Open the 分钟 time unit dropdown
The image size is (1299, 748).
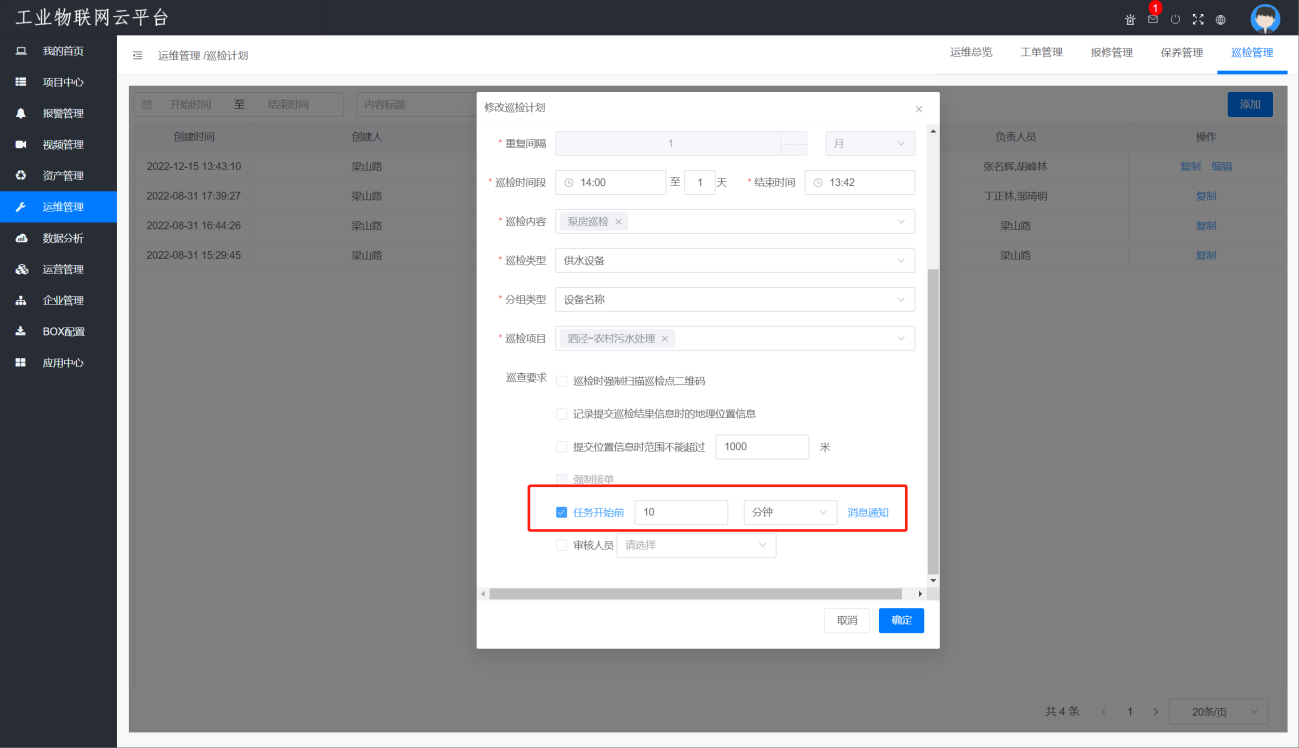790,512
